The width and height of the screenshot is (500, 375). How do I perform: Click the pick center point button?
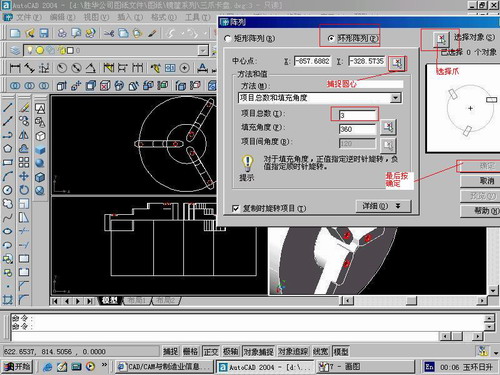[x=397, y=63]
